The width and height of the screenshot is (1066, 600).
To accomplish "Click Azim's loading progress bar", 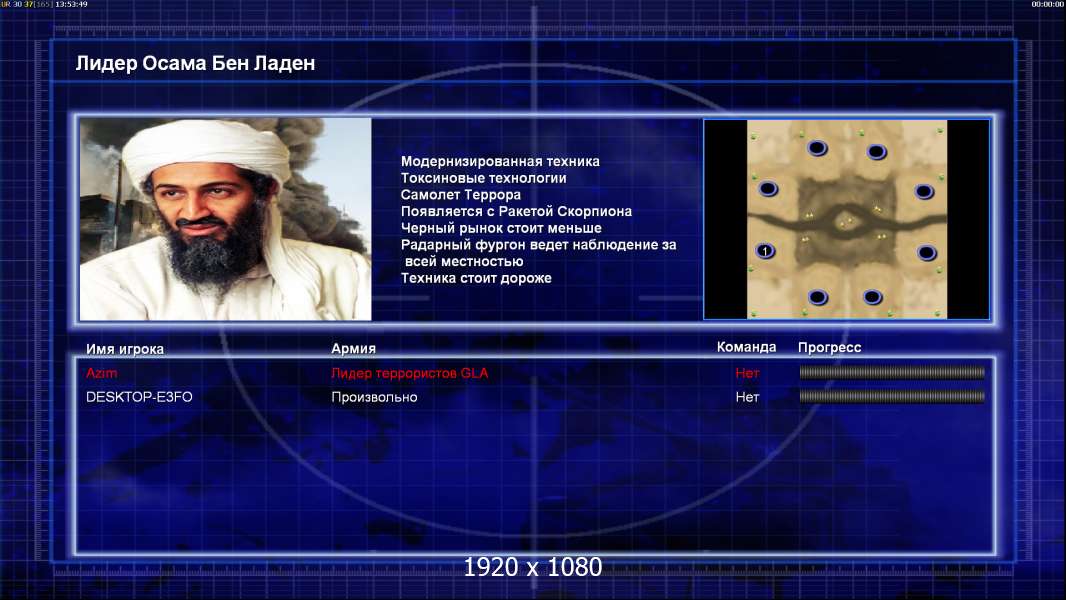I will pos(892,372).
